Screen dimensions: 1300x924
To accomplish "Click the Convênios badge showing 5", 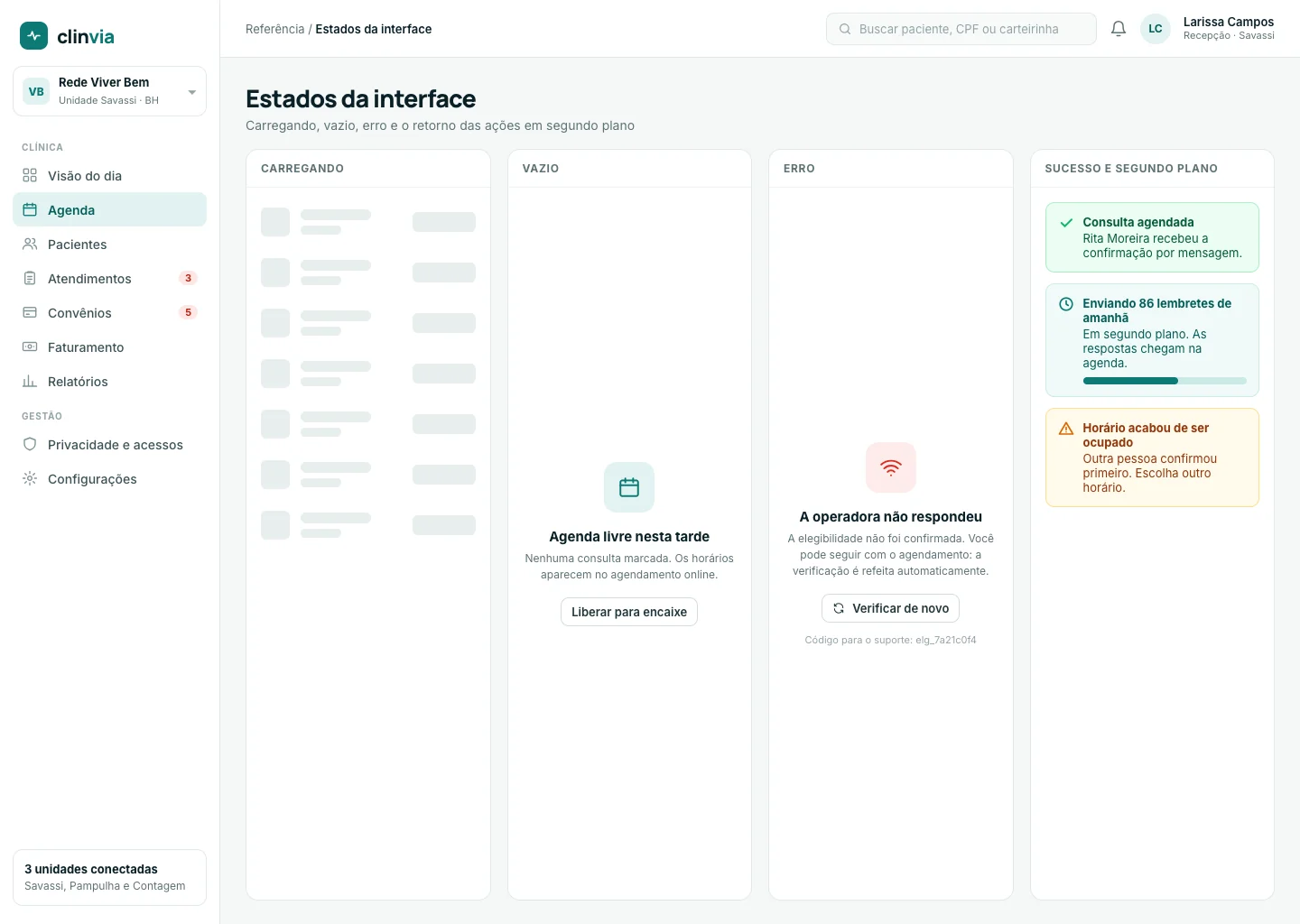I will coord(188,313).
